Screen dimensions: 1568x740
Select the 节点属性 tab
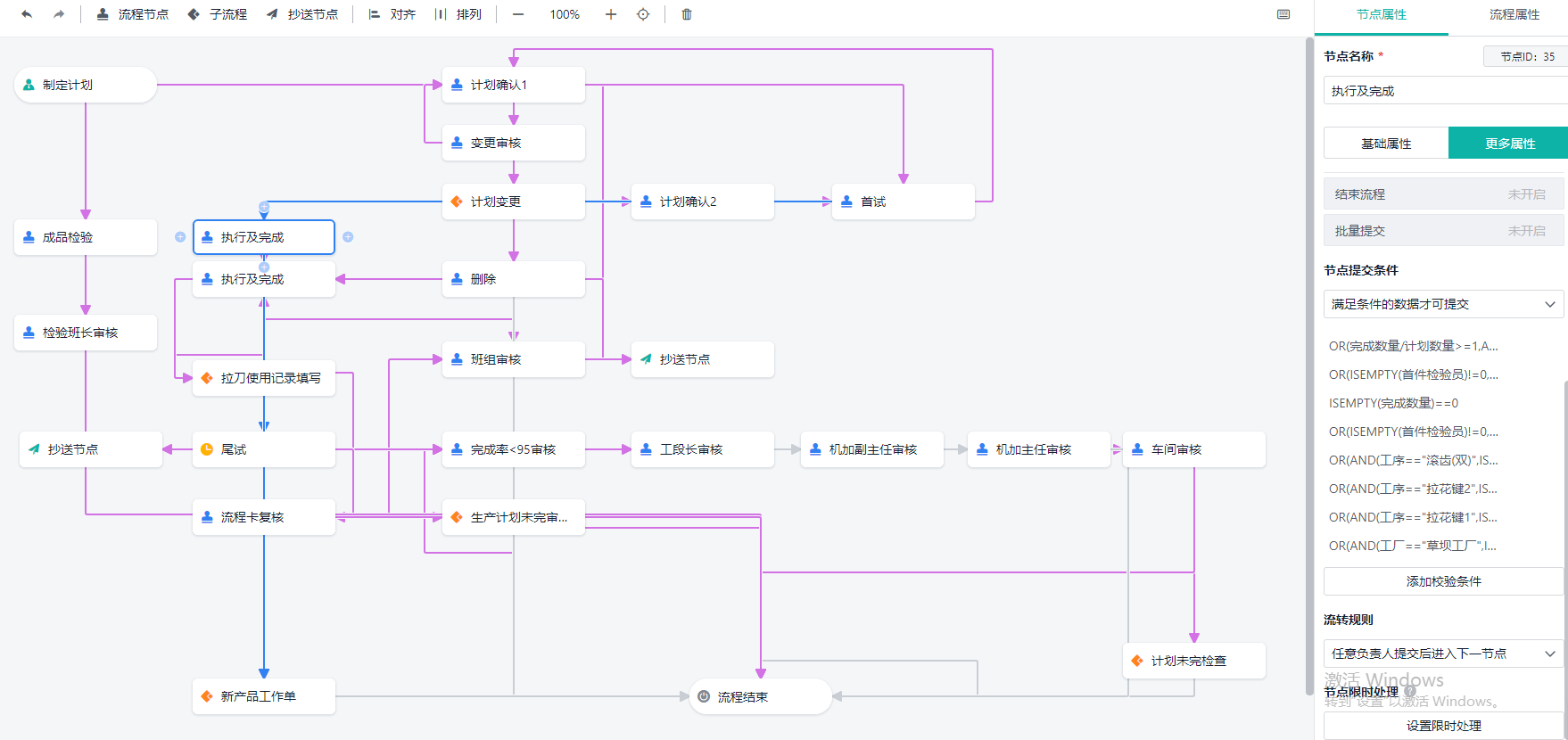(x=1381, y=14)
